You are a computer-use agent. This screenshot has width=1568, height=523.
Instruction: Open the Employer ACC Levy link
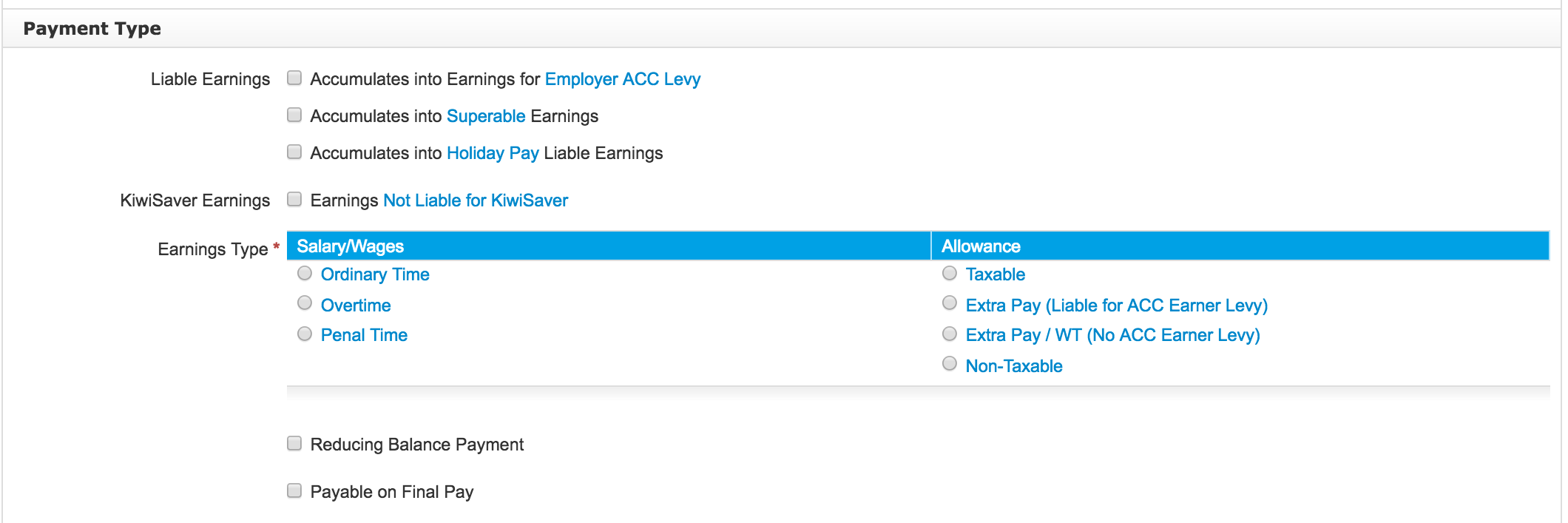(623, 79)
